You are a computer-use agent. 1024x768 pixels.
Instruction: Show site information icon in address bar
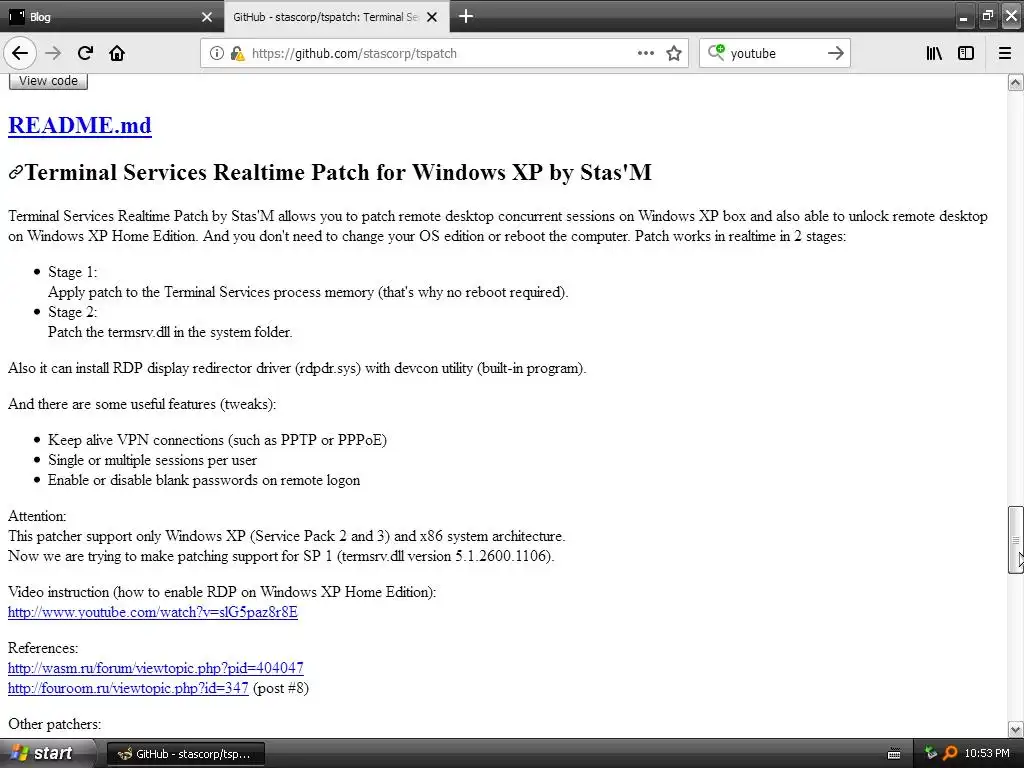point(216,54)
